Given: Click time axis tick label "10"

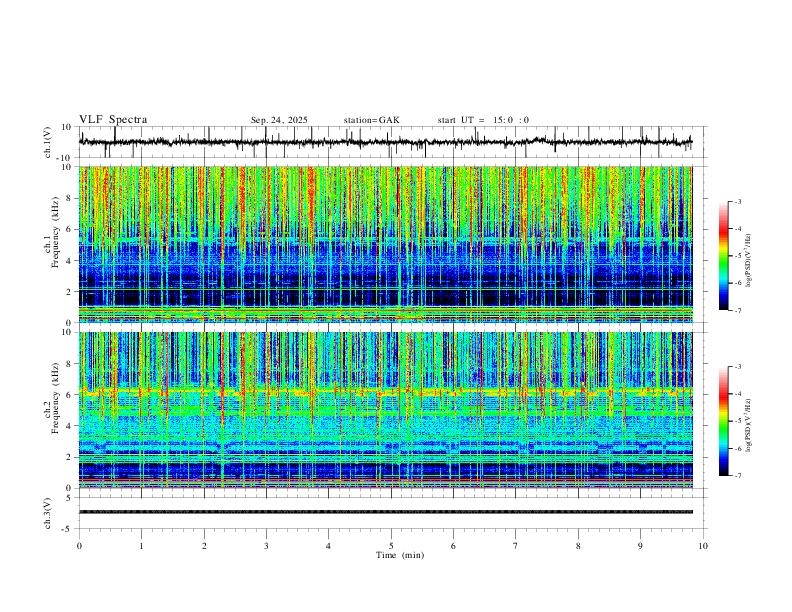Looking at the screenshot, I should (x=703, y=546).
